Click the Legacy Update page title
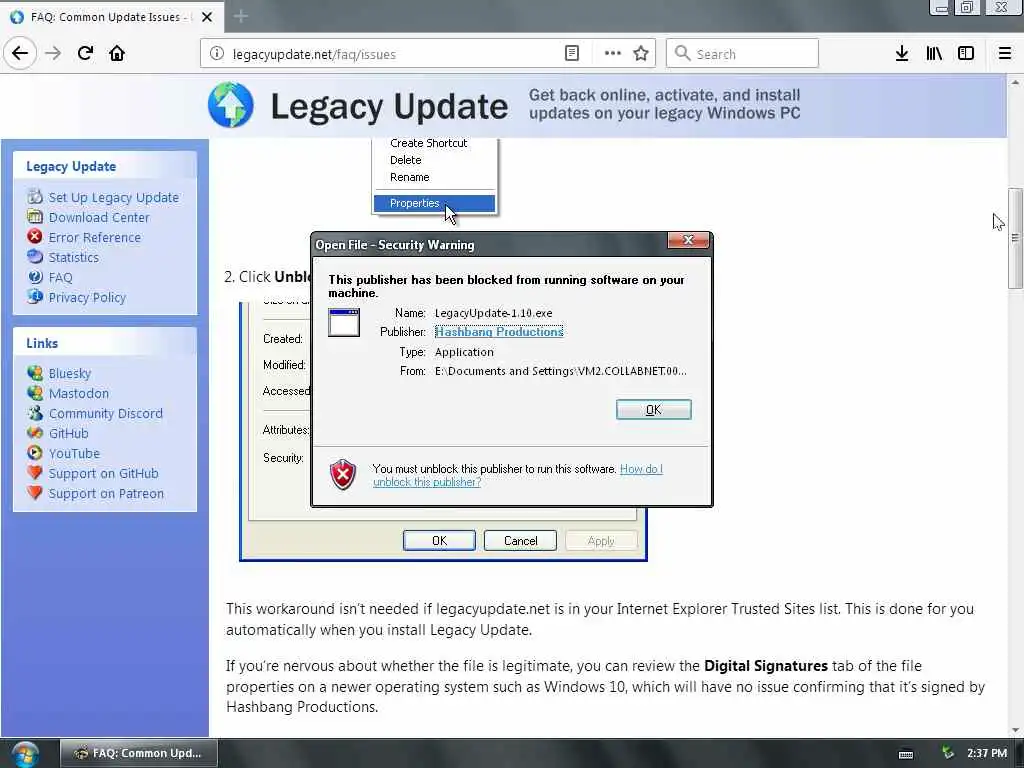The image size is (1024, 768). click(389, 106)
